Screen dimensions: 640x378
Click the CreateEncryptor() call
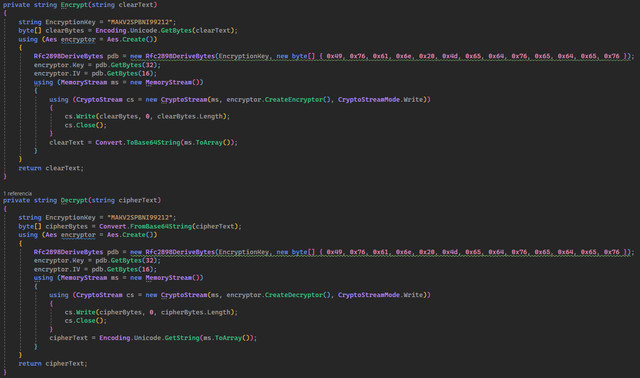[x=298, y=100]
